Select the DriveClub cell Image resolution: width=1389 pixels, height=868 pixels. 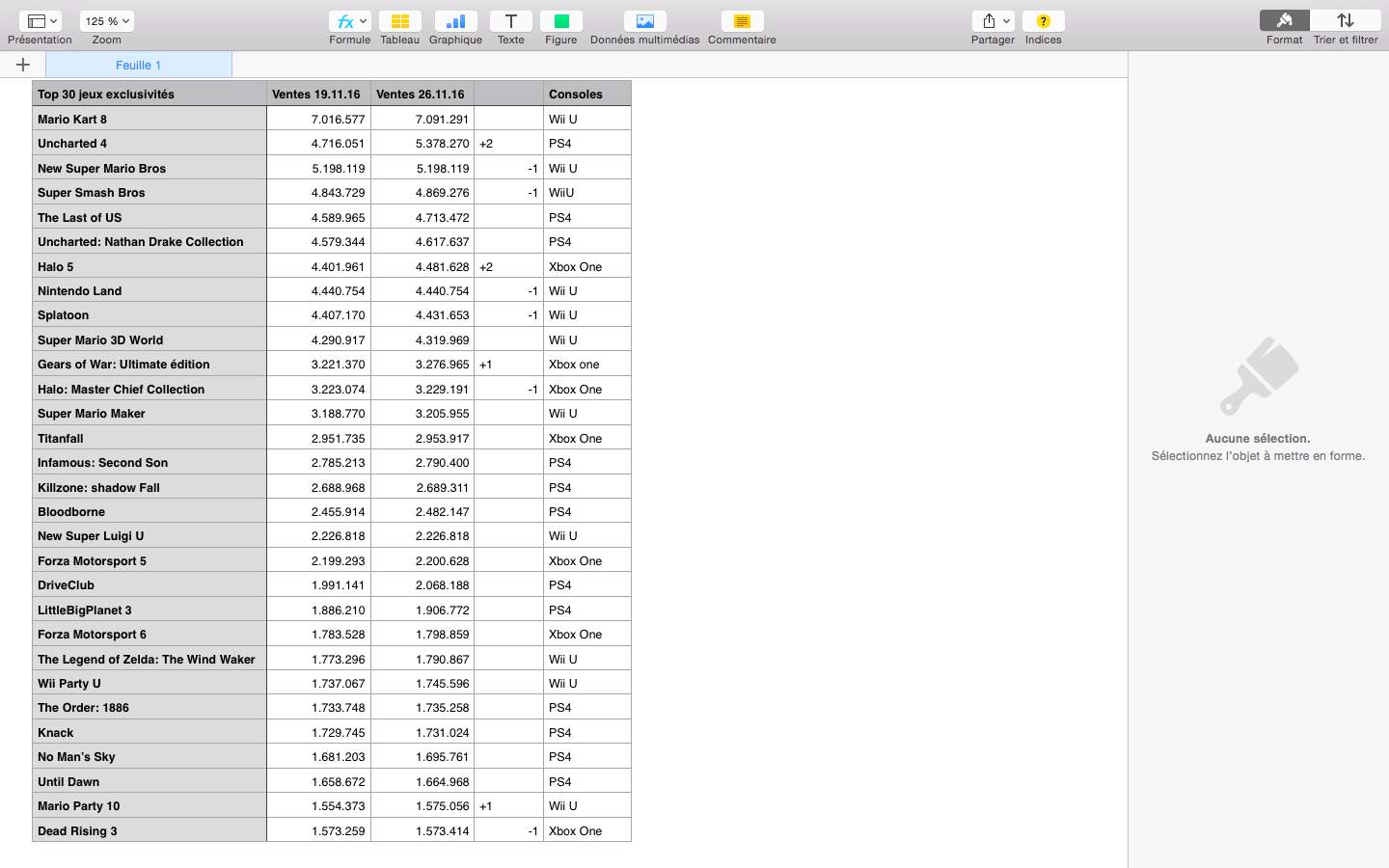pos(150,584)
